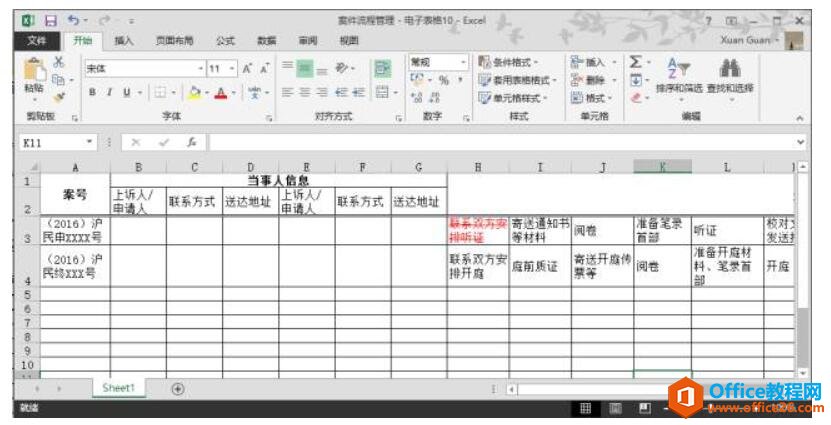This screenshot has height=425, width=831.
Task: Open the Conditional Formatting dropdown
Action: point(508,62)
